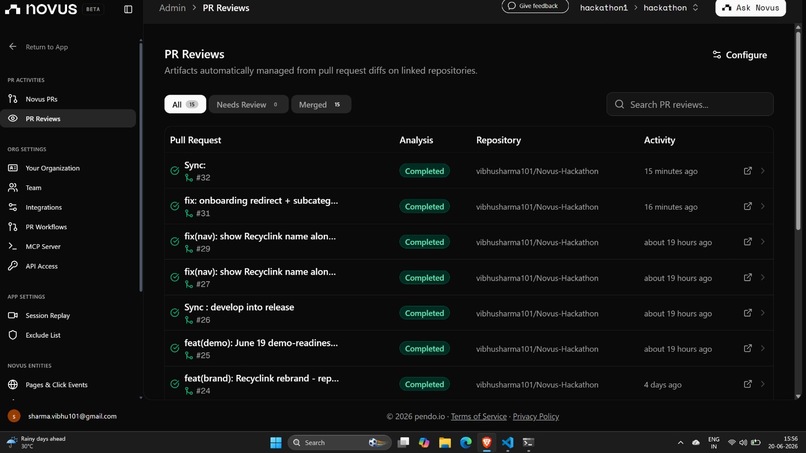This screenshot has height=453, width=806.
Task: Click taskbar Search box
Action: point(339,442)
